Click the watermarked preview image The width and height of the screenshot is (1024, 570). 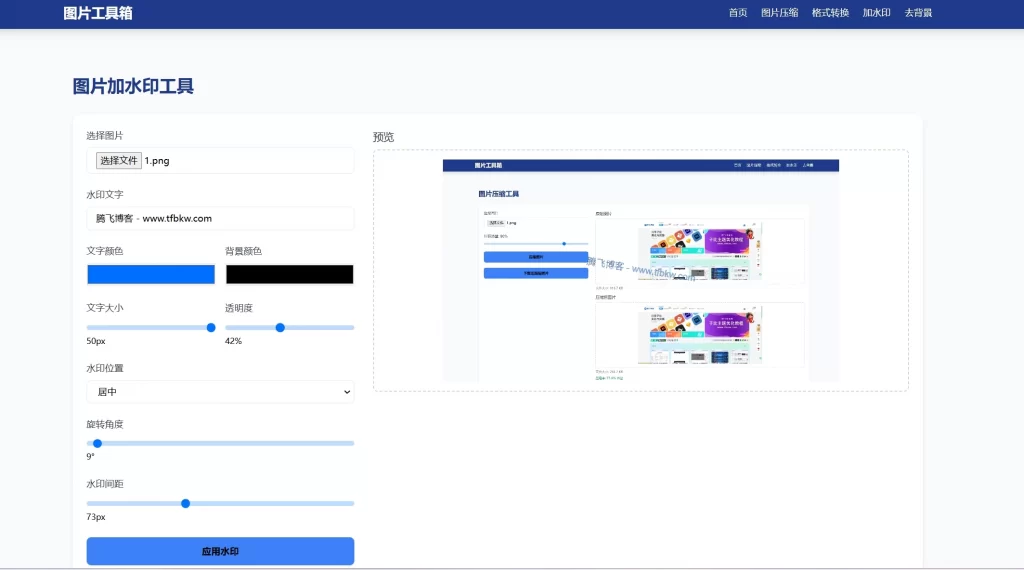point(640,270)
